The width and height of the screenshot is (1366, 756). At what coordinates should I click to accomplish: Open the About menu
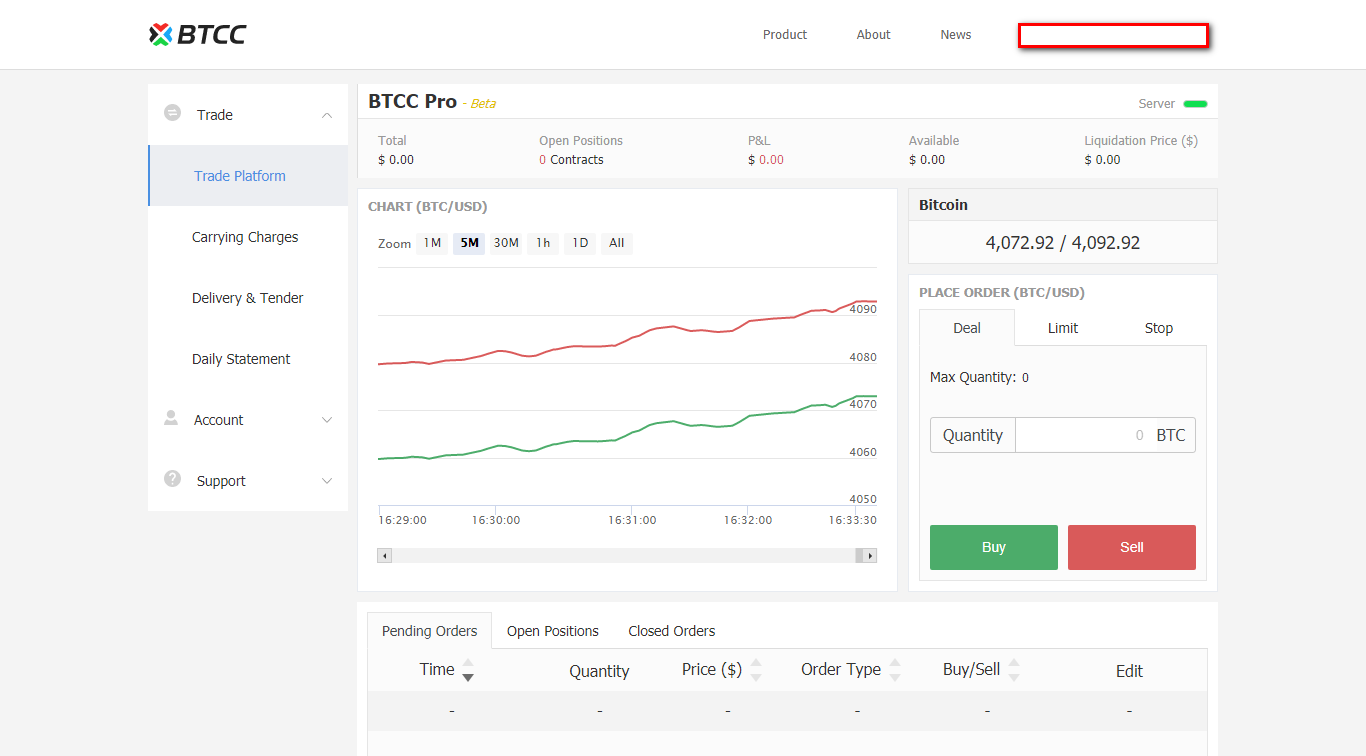coord(873,35)
